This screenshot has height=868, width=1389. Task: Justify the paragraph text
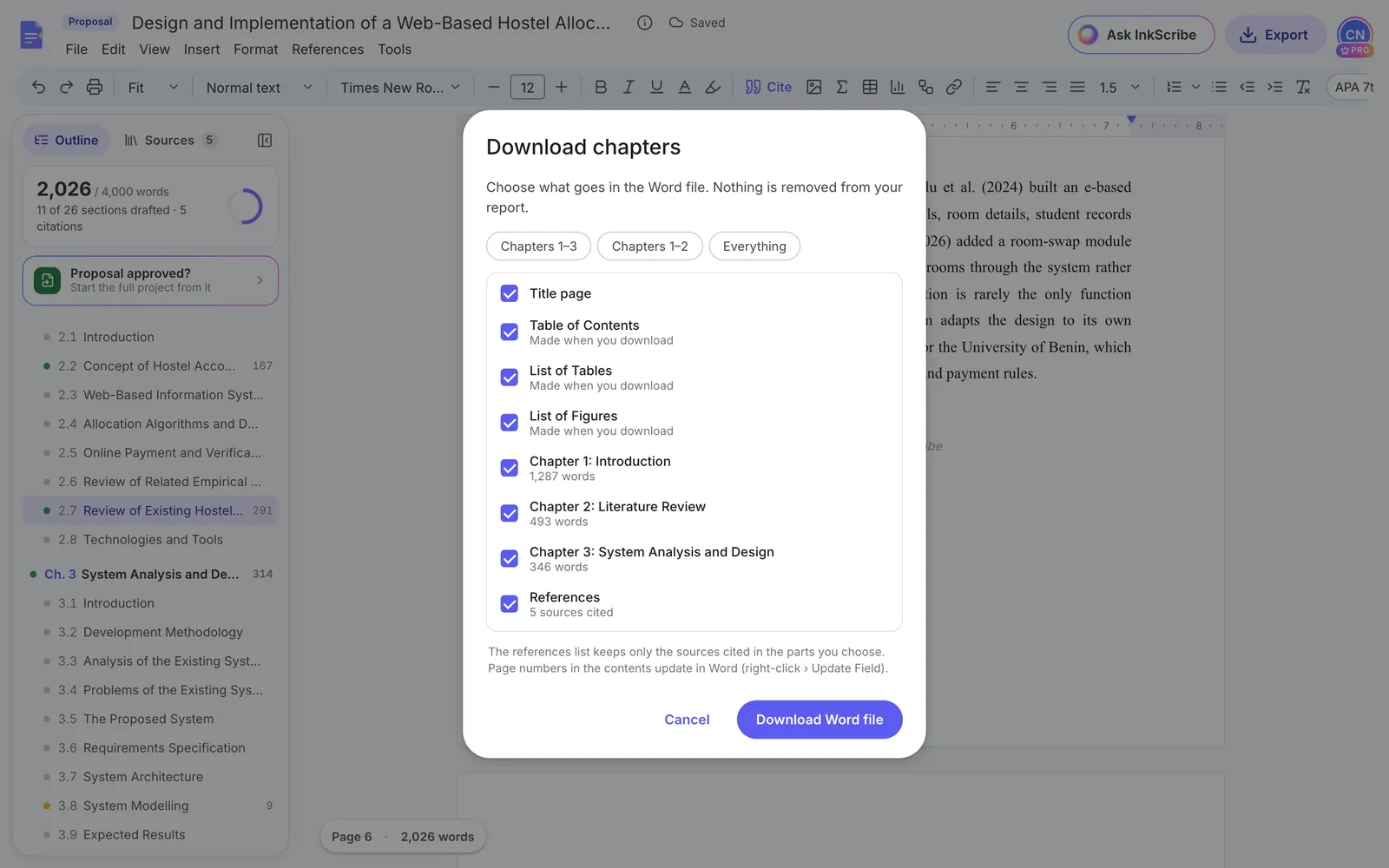coord(1077,87)
